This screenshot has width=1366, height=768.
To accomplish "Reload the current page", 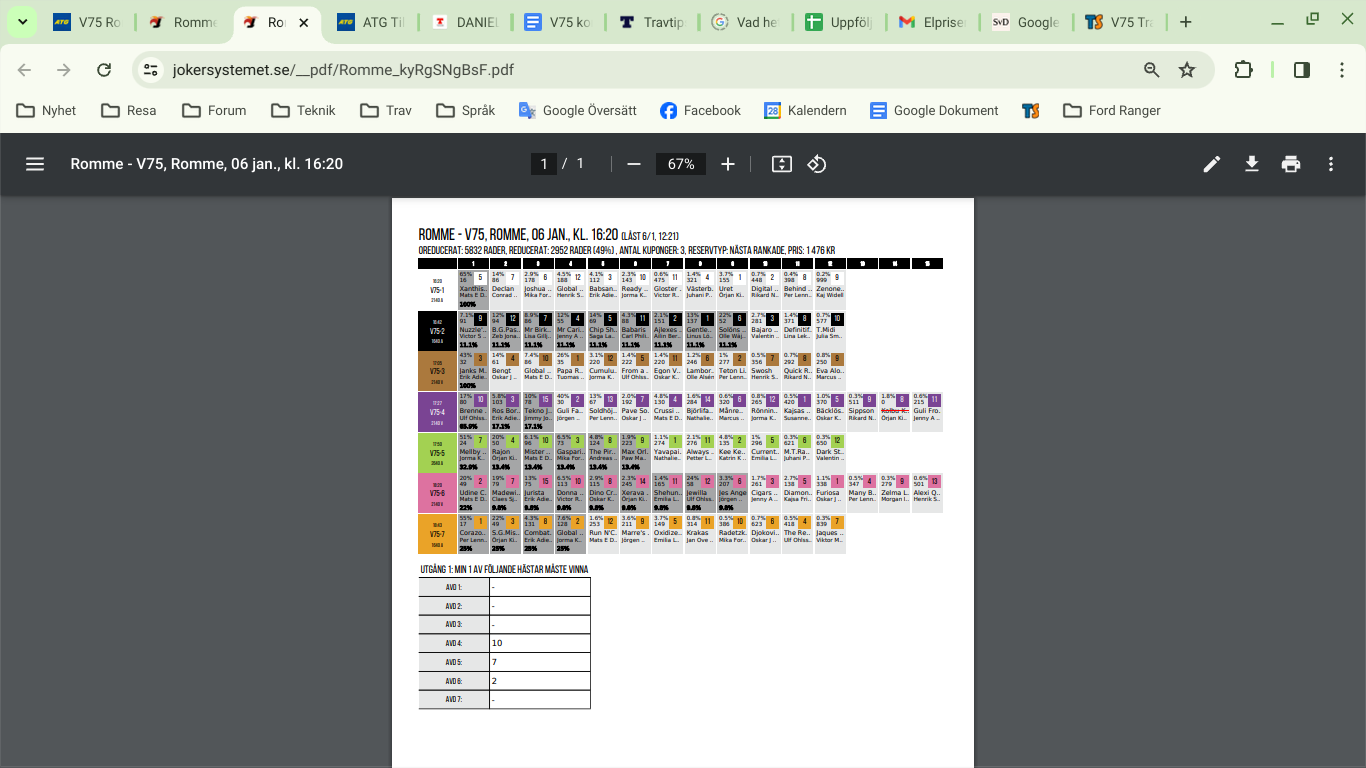I will click(x=104, y=70).
